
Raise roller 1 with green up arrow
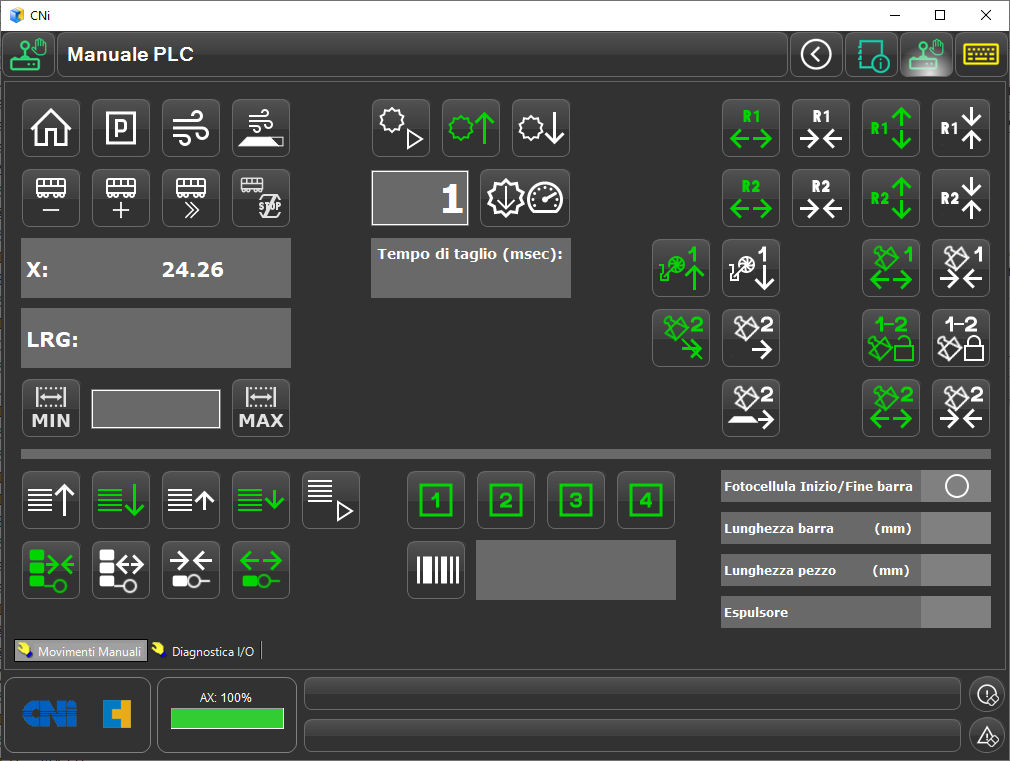pyautogui.click(x=681, y=268)
